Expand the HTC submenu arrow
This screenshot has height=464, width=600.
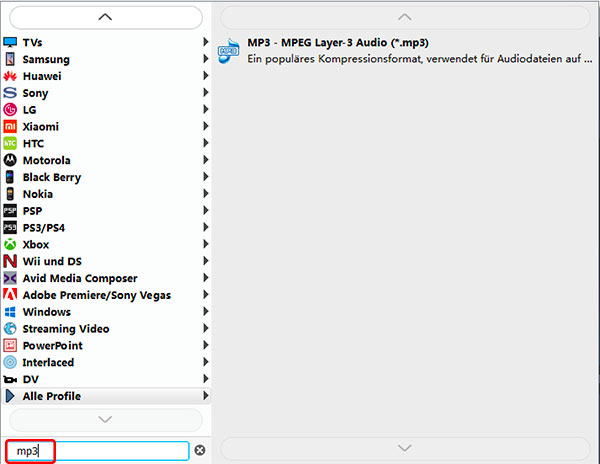(206, 143)
